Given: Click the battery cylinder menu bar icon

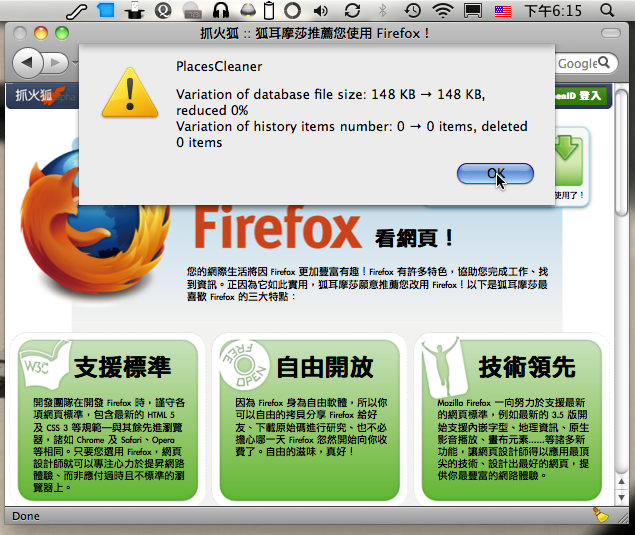Looking at the screenshot, I should pyautogui.click(x=268, y=11).
